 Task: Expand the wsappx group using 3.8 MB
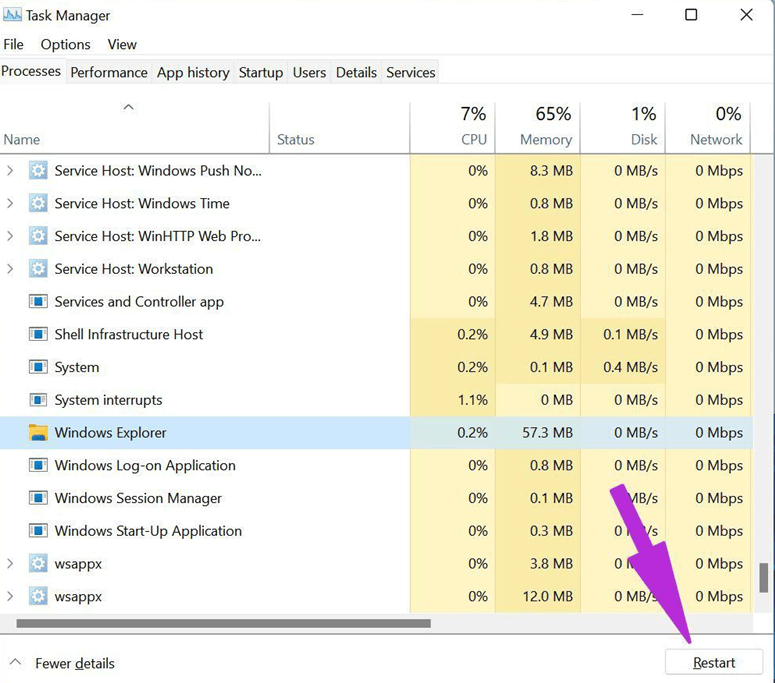coord(10,563)
